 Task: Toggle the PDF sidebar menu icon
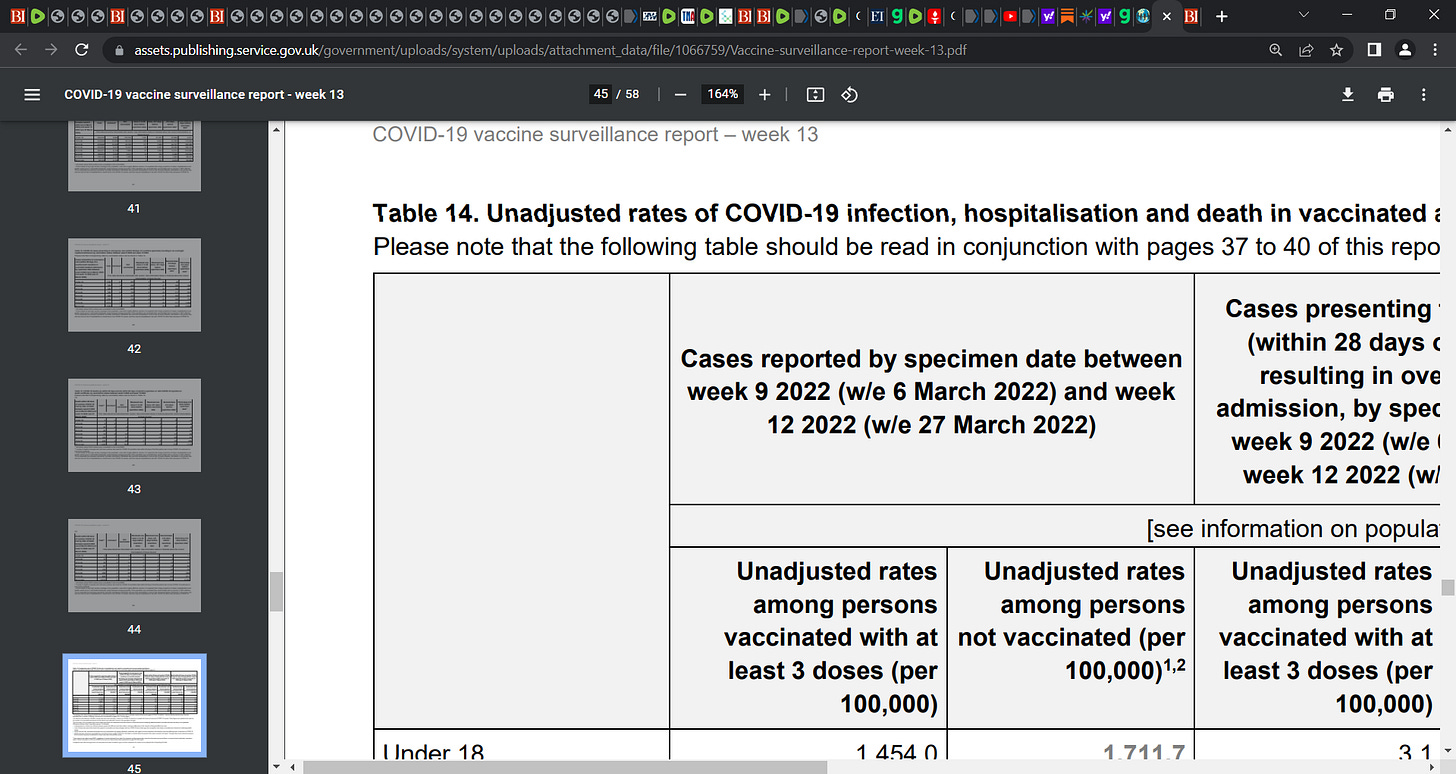coord(32,94)
